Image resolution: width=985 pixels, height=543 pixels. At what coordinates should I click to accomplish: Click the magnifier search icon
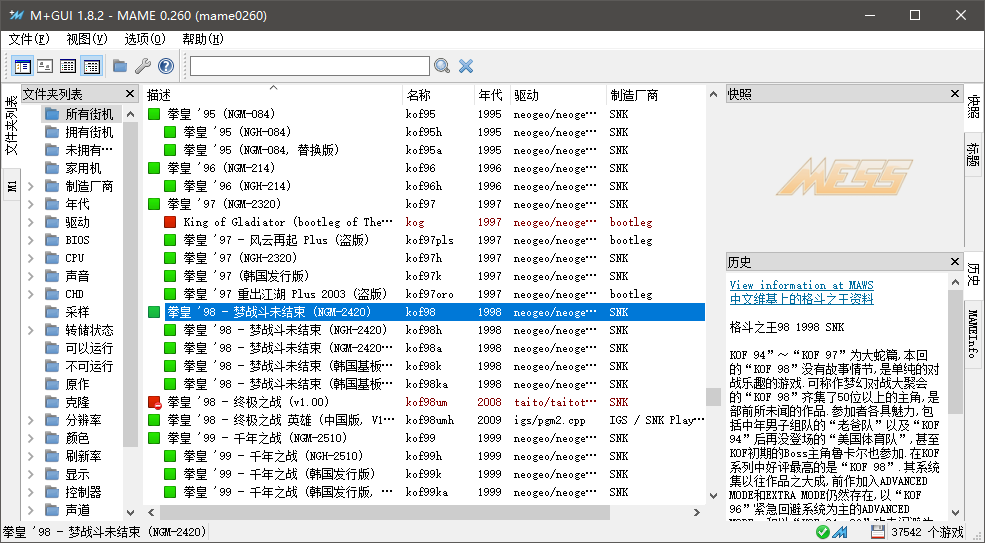pos(442,65)
